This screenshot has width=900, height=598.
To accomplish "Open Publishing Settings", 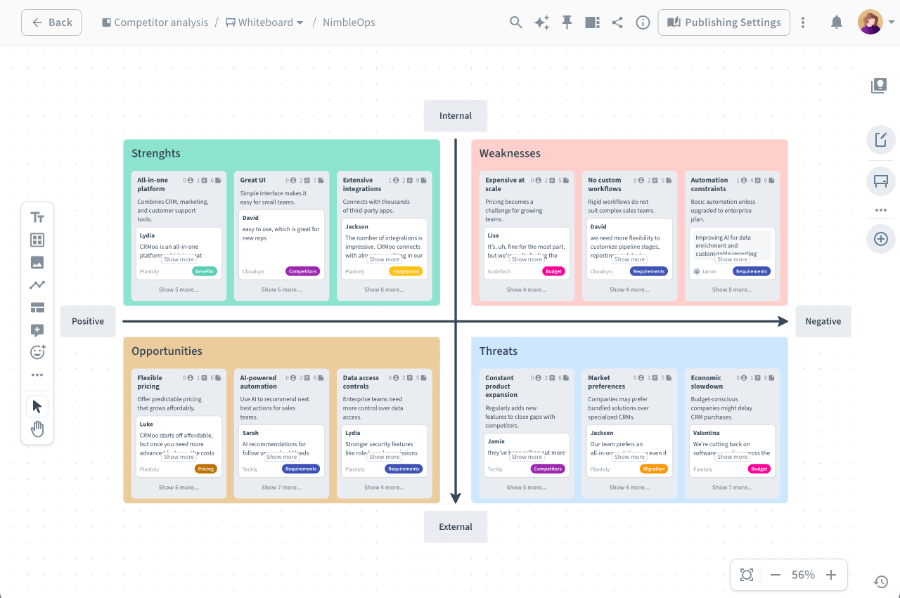I will coord(724,22).
